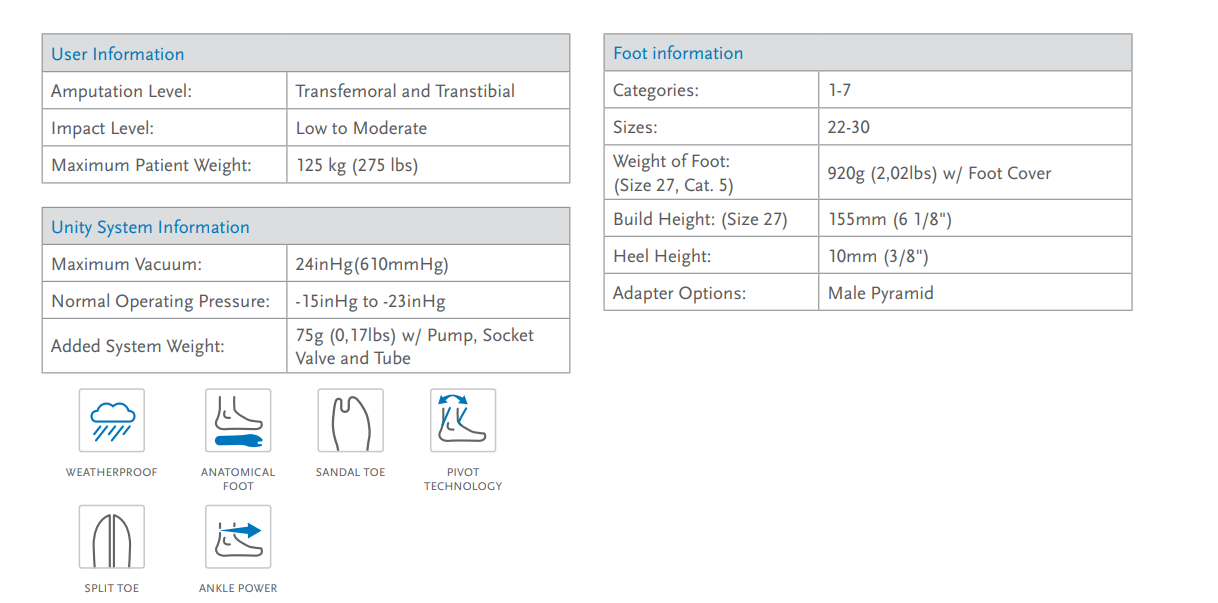Click the 22-30 sizes value
Viewport: 1218px width, 603px height.
click(849, 127)
